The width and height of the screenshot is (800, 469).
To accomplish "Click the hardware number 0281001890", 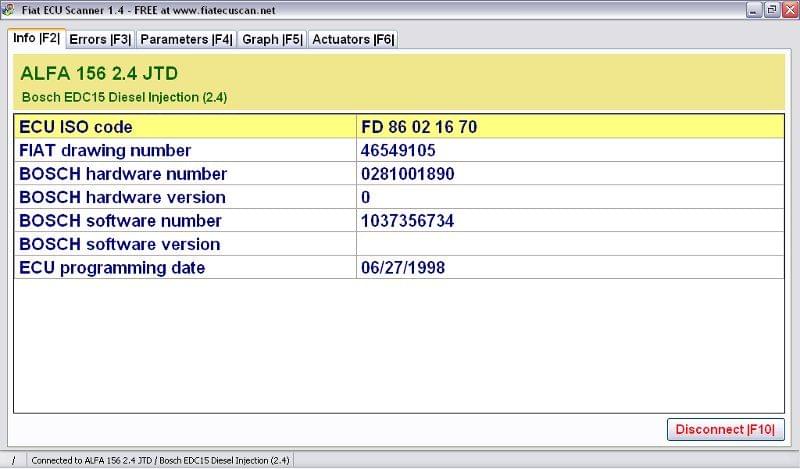I will [x=408, y=174].
